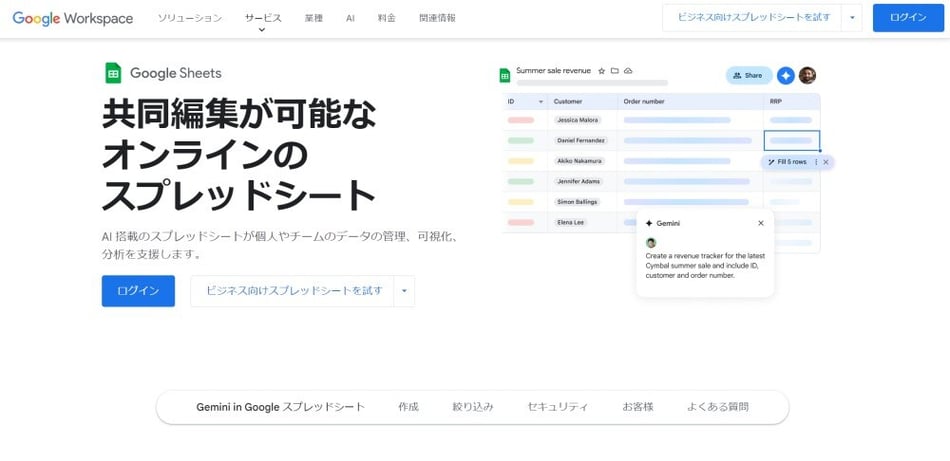Click the cloud icon beside Summer sale revenue
The width and height of the screenshot is (950, 461).
click(x=628, y=71)
